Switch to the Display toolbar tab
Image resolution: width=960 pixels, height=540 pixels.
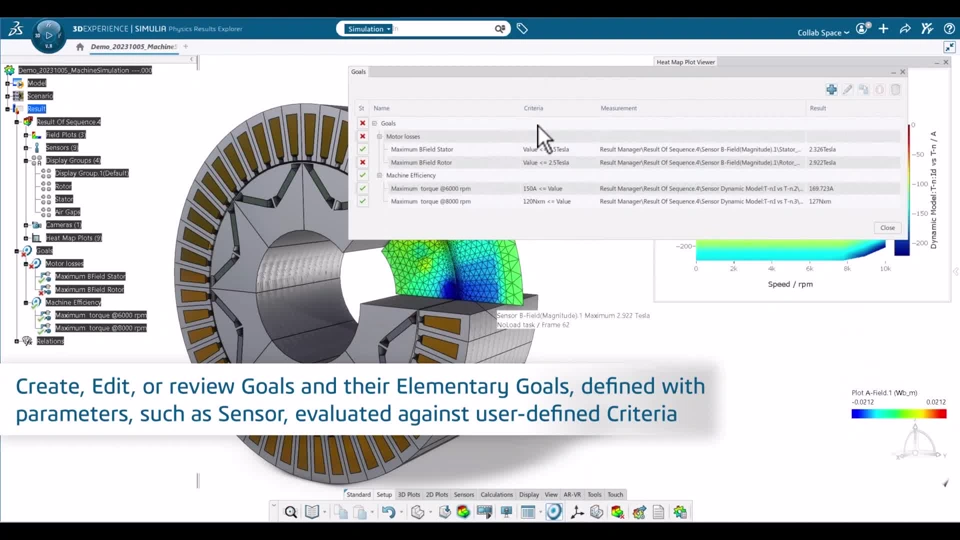(529, 495)
